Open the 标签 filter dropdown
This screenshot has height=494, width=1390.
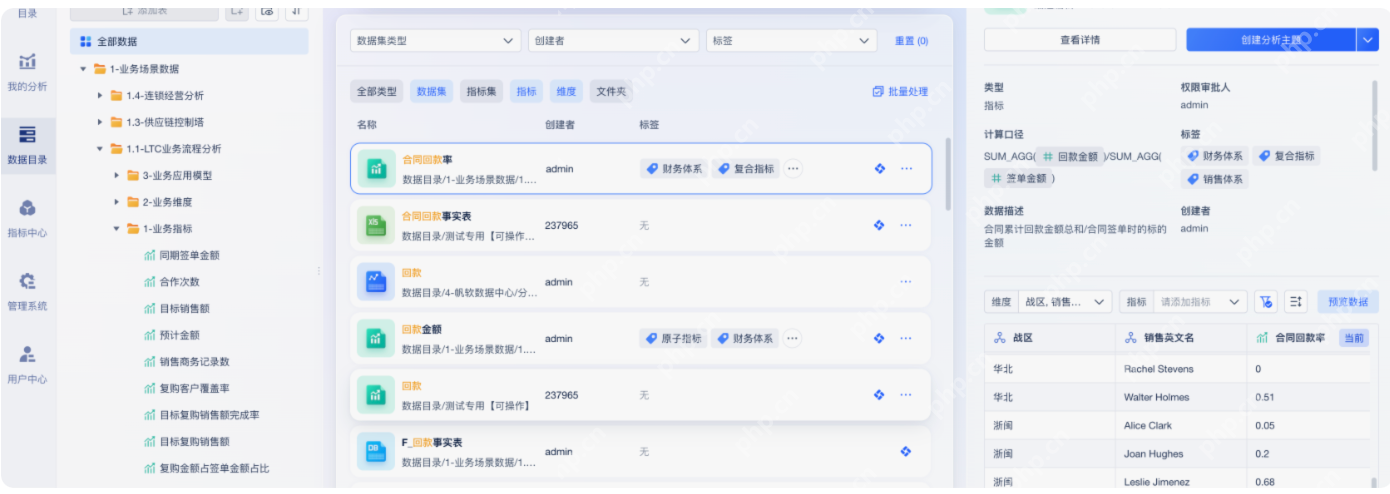[x=791, y=41]
